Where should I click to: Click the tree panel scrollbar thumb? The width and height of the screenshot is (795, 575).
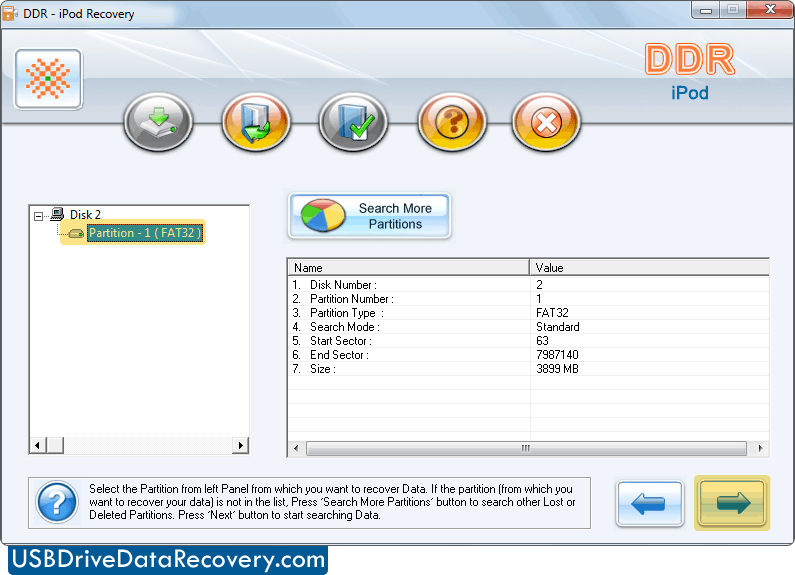click(55, 445)
